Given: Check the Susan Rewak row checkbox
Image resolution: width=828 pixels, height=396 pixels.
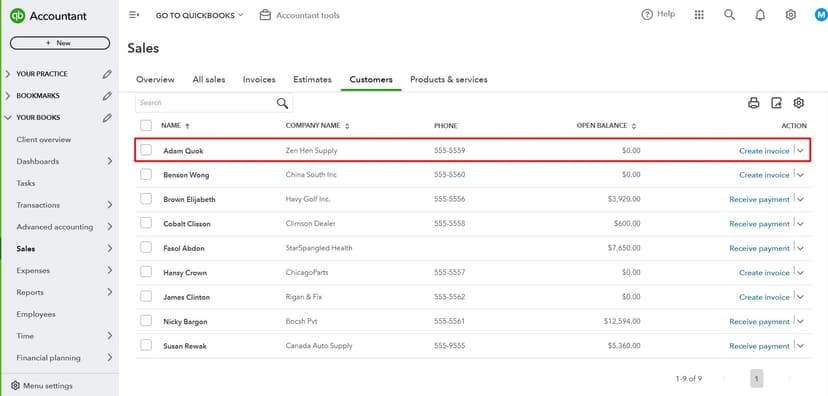Looking at the screenshot, I should pyautogui.click(x=146, y=346).
